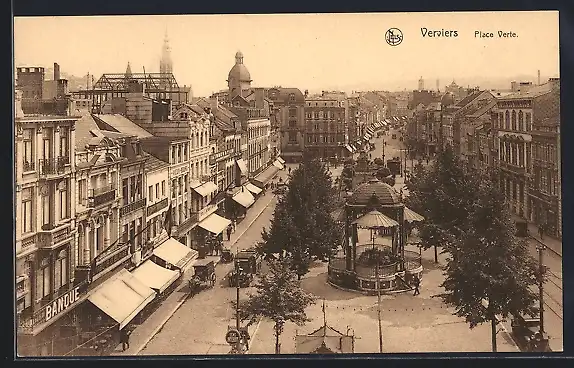The height and width of the screenshot is (368, 574).
Task: Click the round dome tower
Action: click(x=239, y=71)
